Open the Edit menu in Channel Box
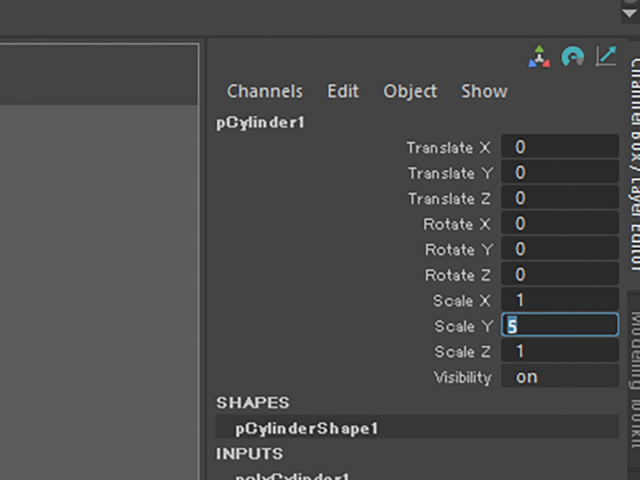This screenshot has width=640, height=480. (x=343, y=91)
